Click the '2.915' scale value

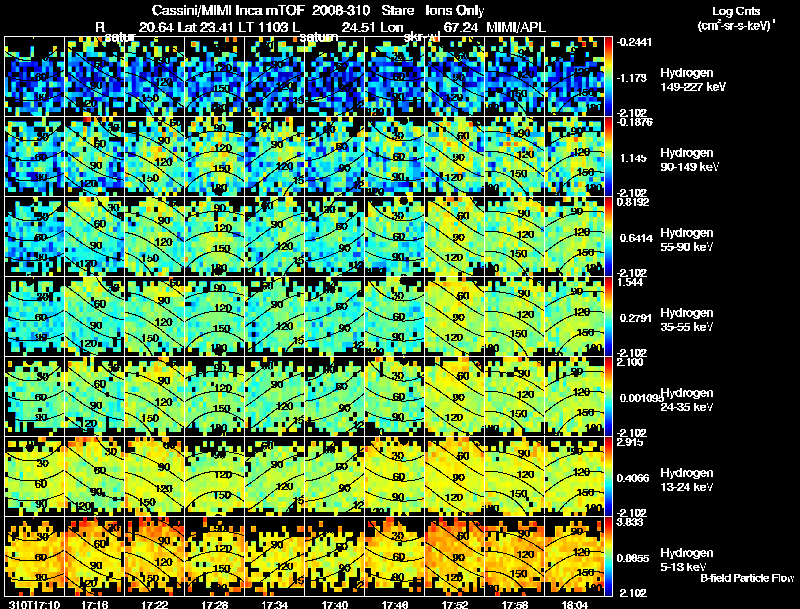pos(630,442)
